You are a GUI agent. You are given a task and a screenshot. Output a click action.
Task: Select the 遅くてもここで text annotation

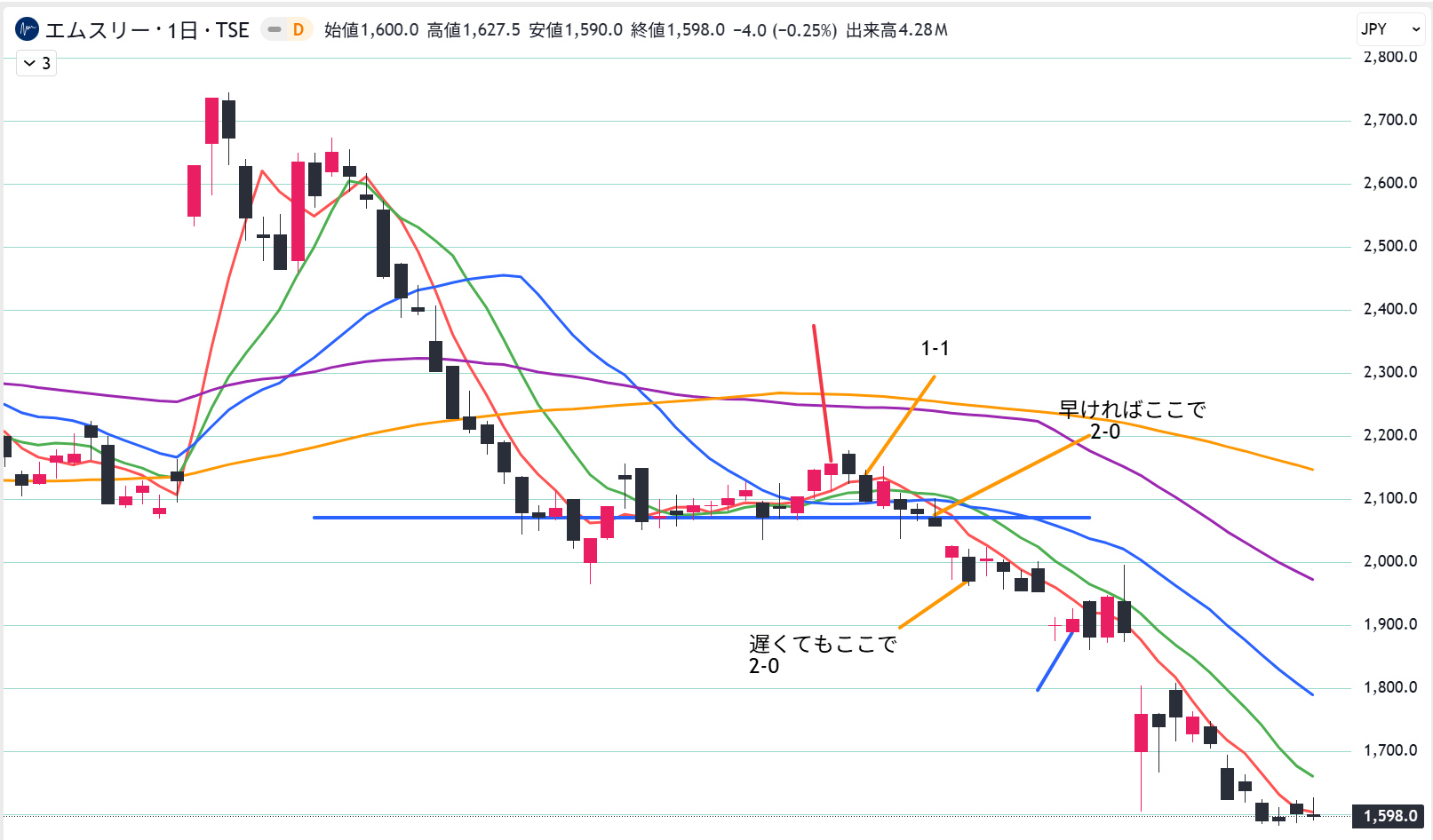pos(822,644)
